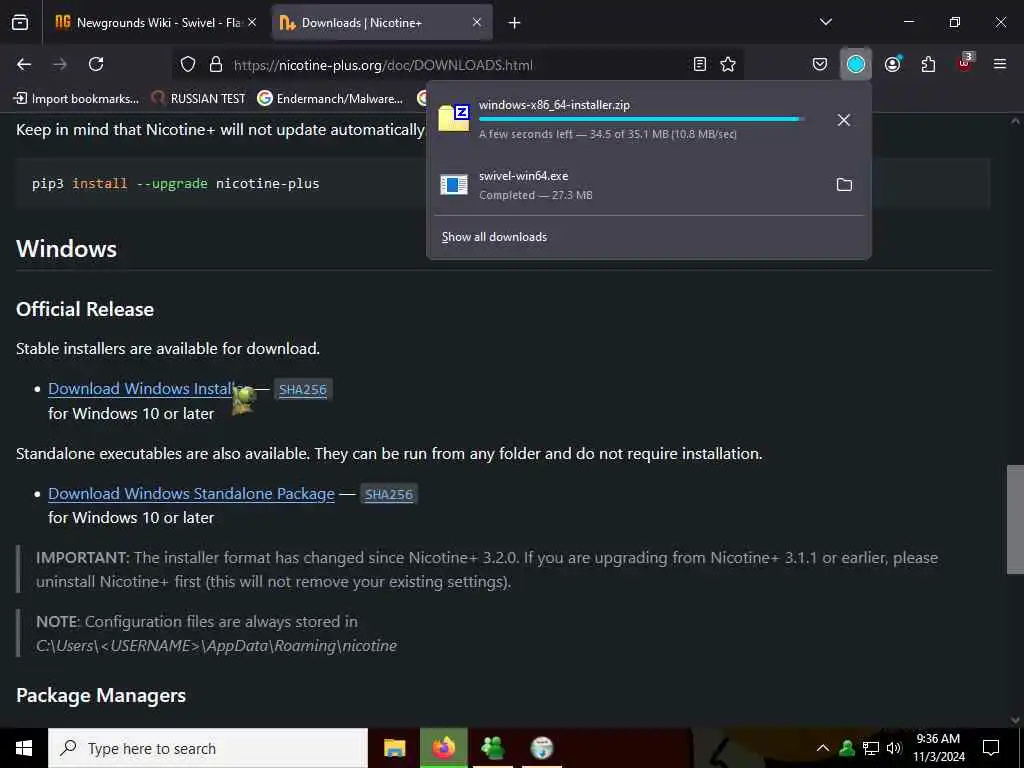
Task: Click the page vertical scrollbar thumb
Action: (1015, 519)
